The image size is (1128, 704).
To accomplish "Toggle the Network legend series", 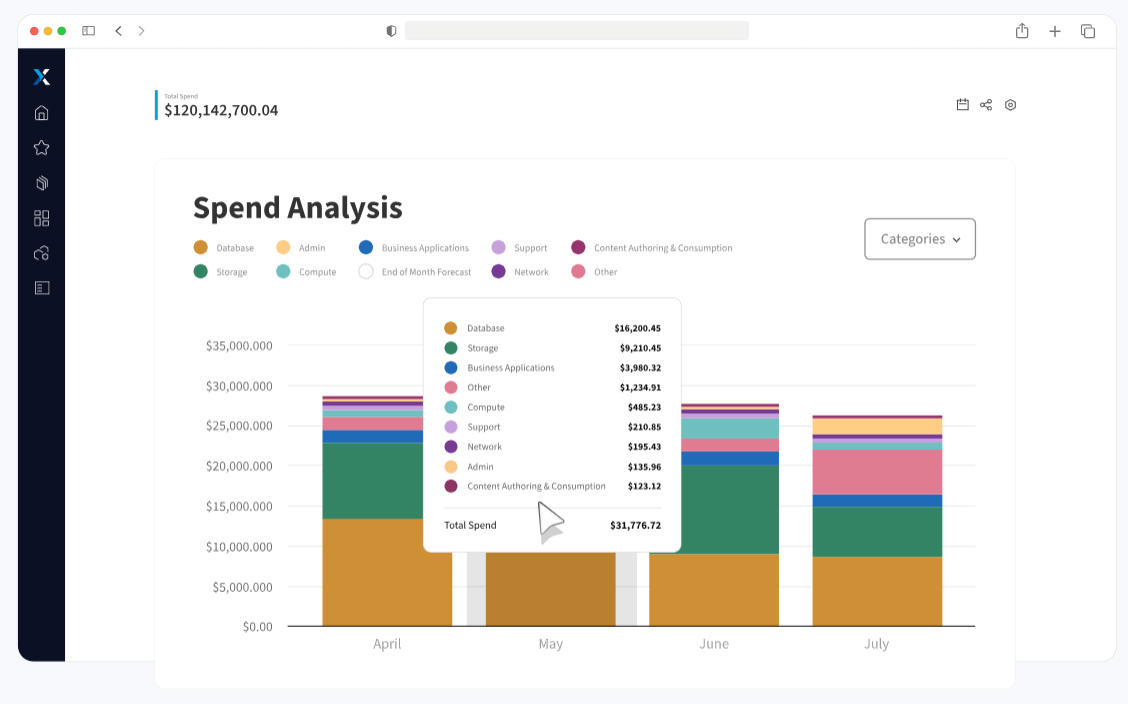I will (x=520, y=272).
